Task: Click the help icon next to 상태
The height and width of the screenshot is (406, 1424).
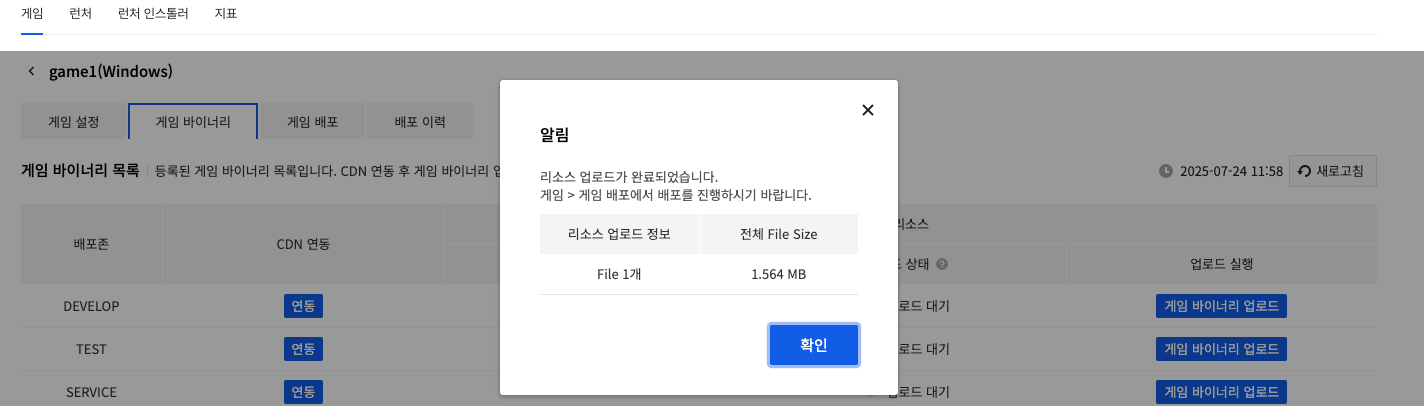Action: pyautogui.click(x=942, y=264)
